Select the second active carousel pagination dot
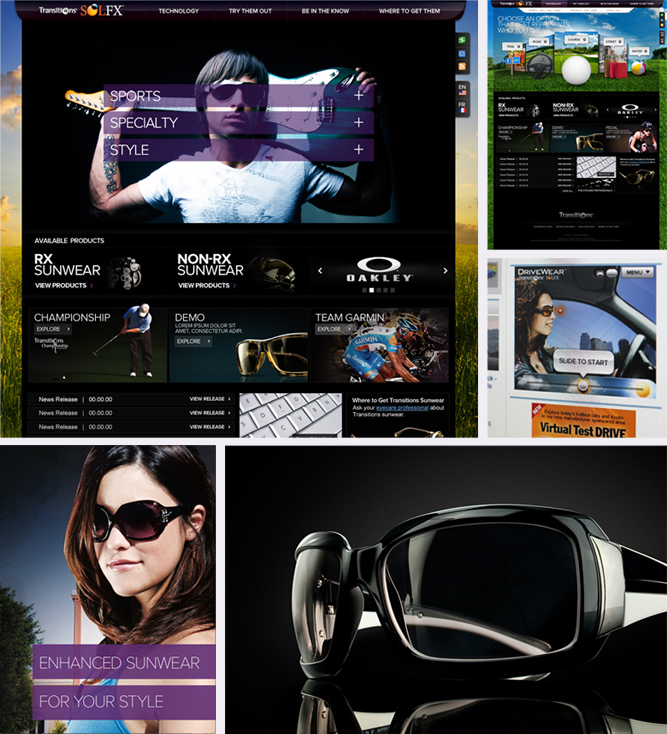Image resolution: width=667 pixels, height=734 pixels. point(371,290)
